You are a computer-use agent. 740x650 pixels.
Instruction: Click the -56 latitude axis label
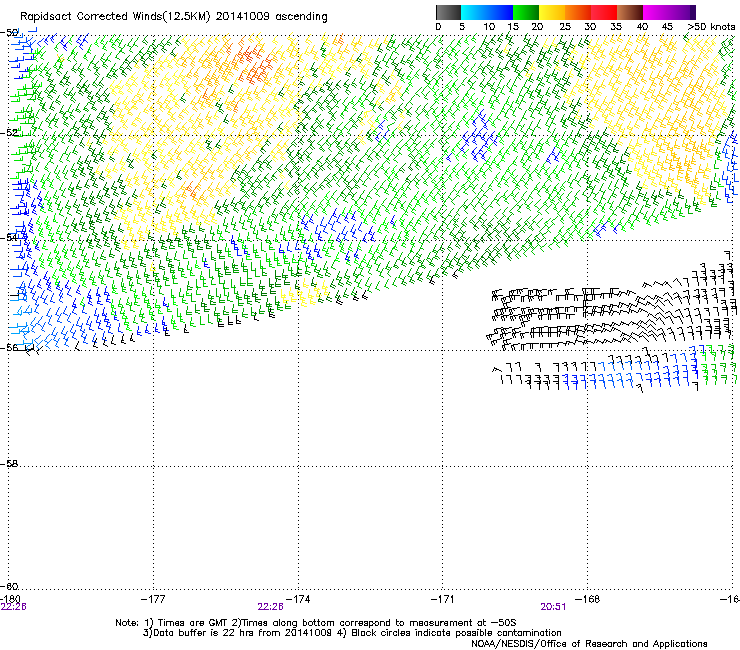(9, 347)
